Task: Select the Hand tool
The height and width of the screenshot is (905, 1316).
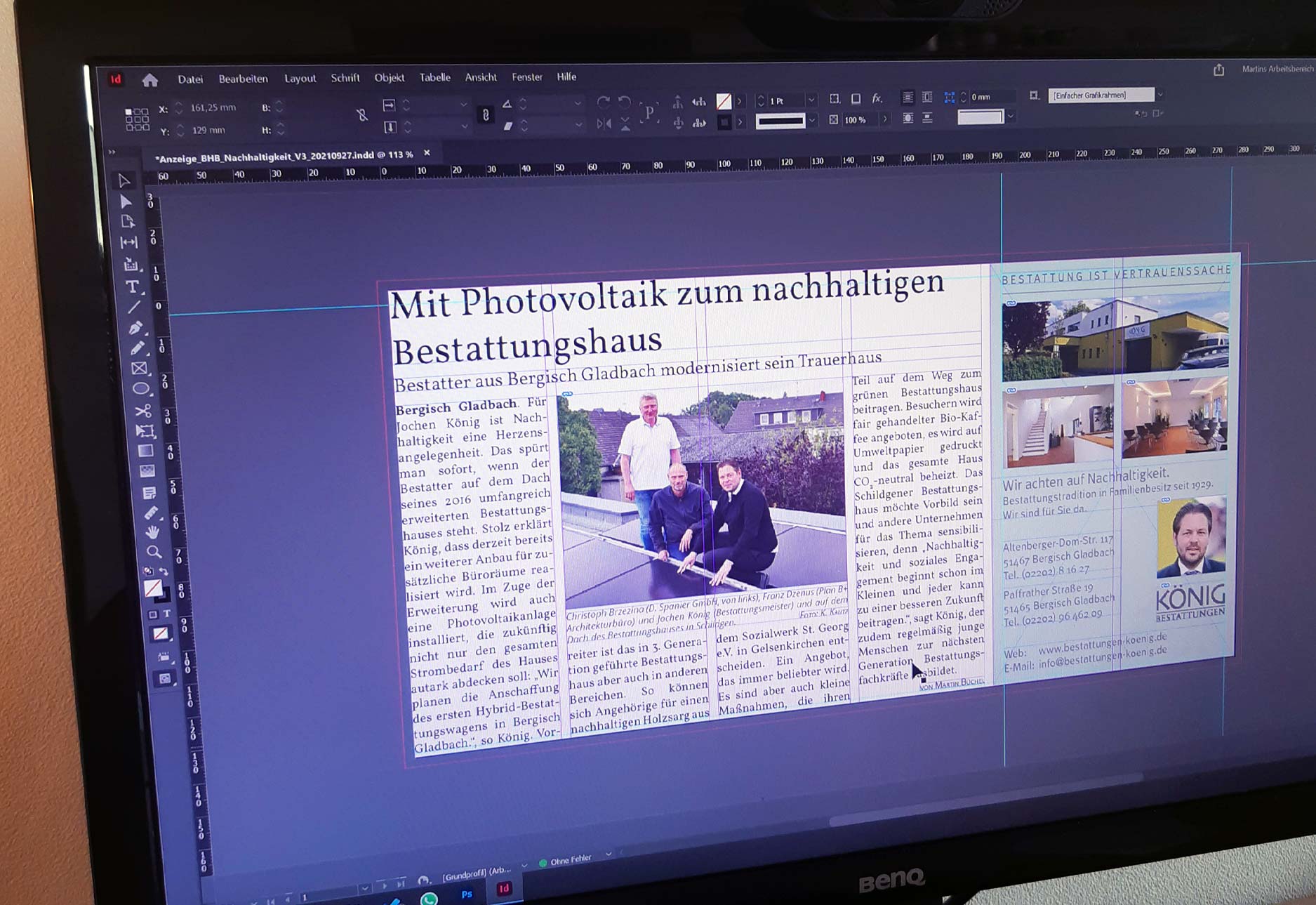Action: pos(152,533)
